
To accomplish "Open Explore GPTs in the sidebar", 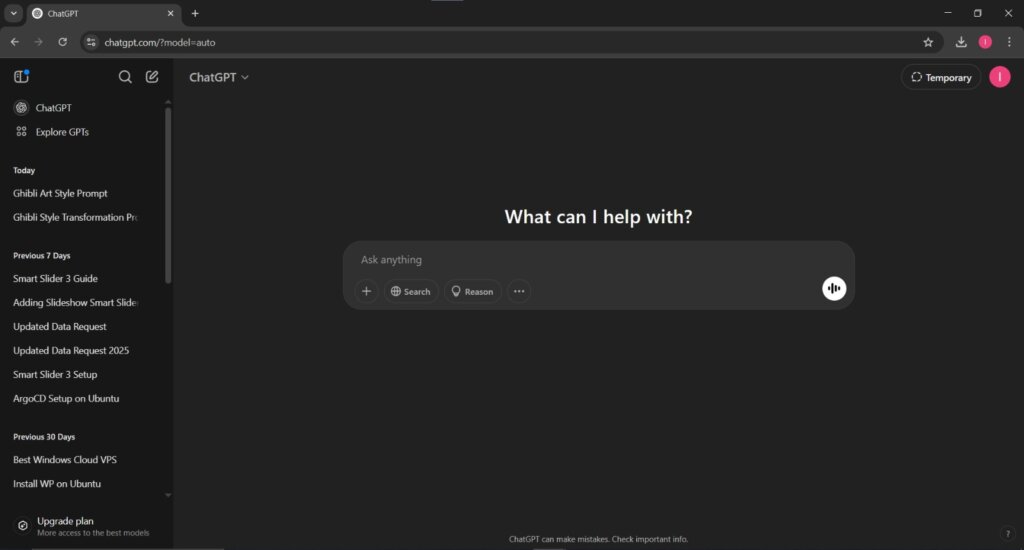I will 86,132.
